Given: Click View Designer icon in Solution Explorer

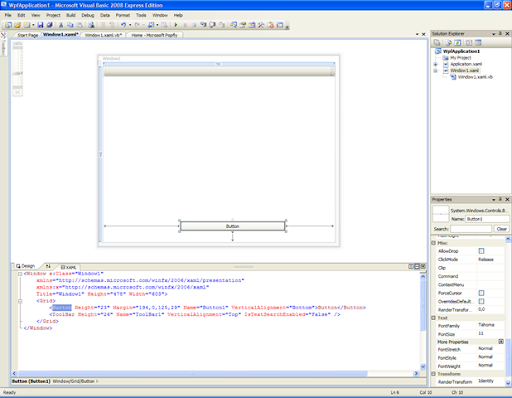Looking at the screenshot, I should (478, 42).
